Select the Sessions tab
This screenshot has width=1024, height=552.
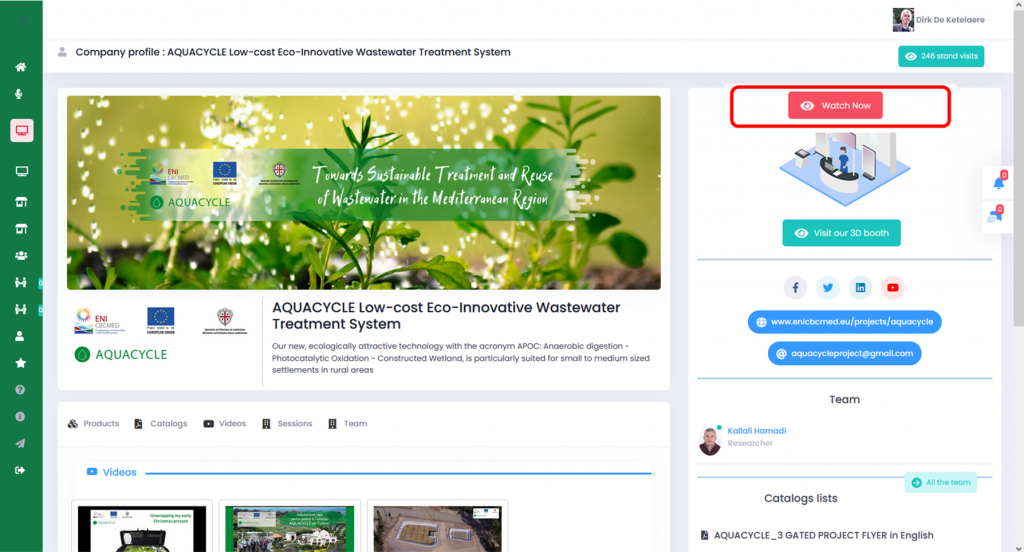point(287,424)
